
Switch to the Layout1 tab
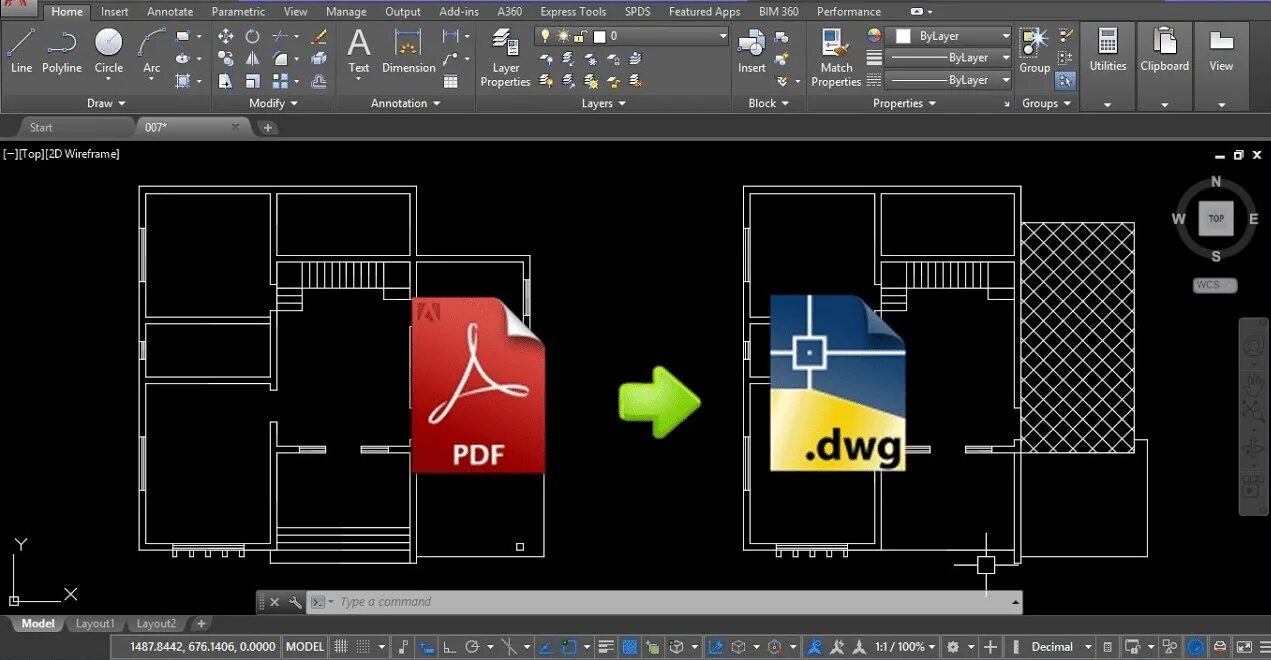click(94, 623)
